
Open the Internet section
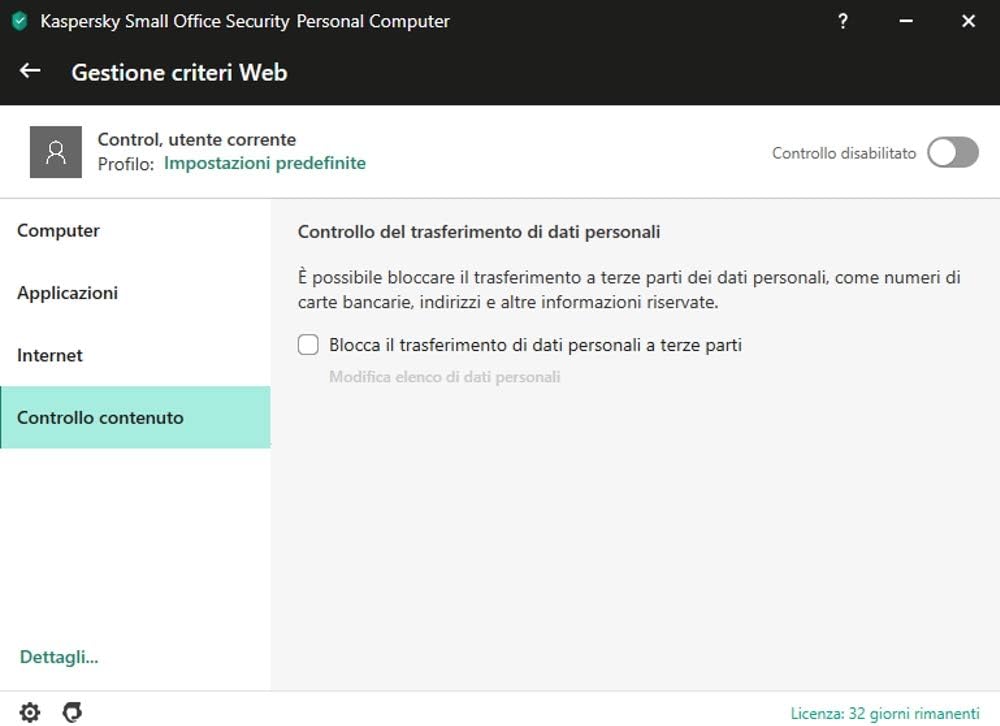[x=135, y=355]
